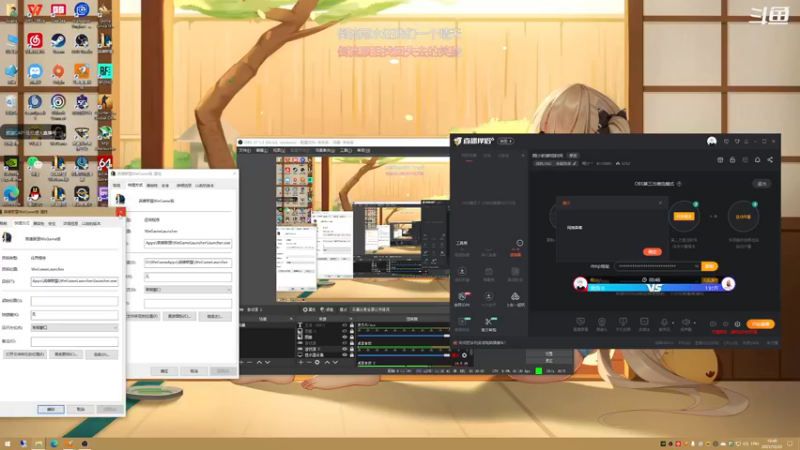The width and height of the screenshot is (800, 450).
Task: Open the NVIDIA GeForce desktop icon
Action: [11, 163]
